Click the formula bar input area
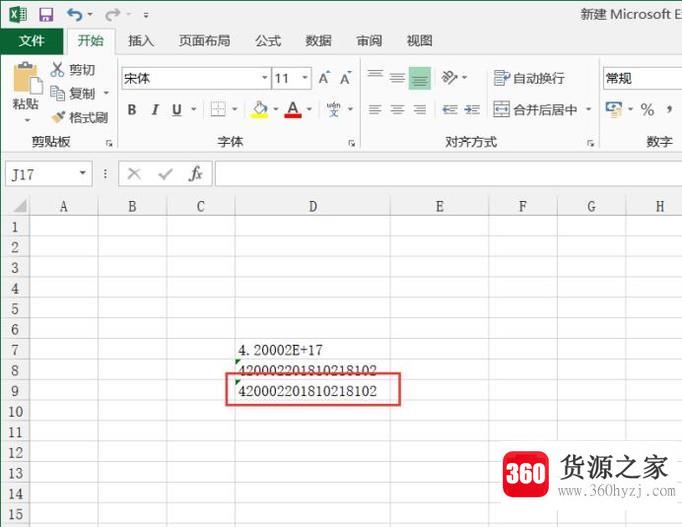Viewport: 682px width, 527px height. (x=448, y=174)
